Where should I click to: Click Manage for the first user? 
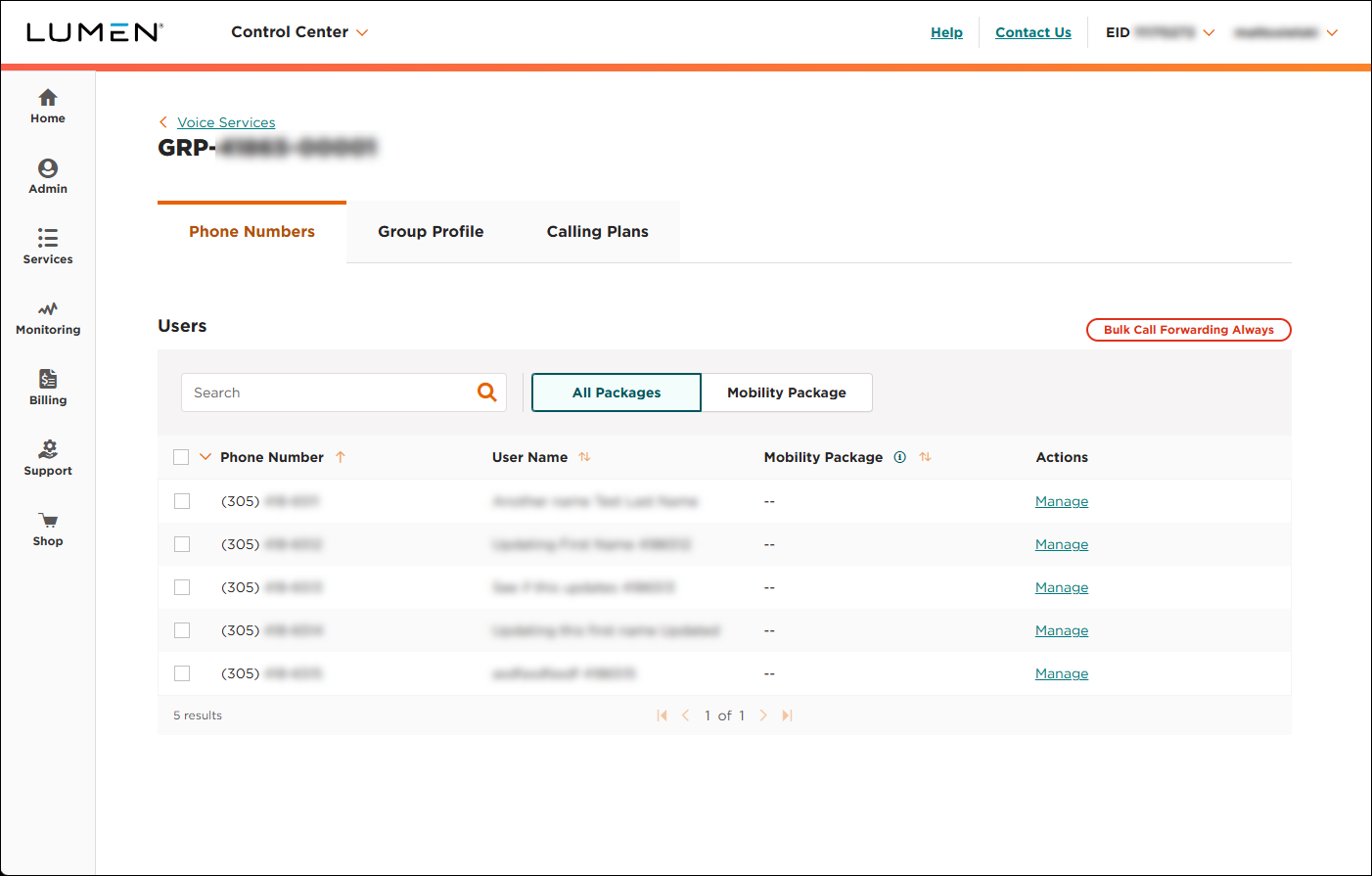point(1062,501)
